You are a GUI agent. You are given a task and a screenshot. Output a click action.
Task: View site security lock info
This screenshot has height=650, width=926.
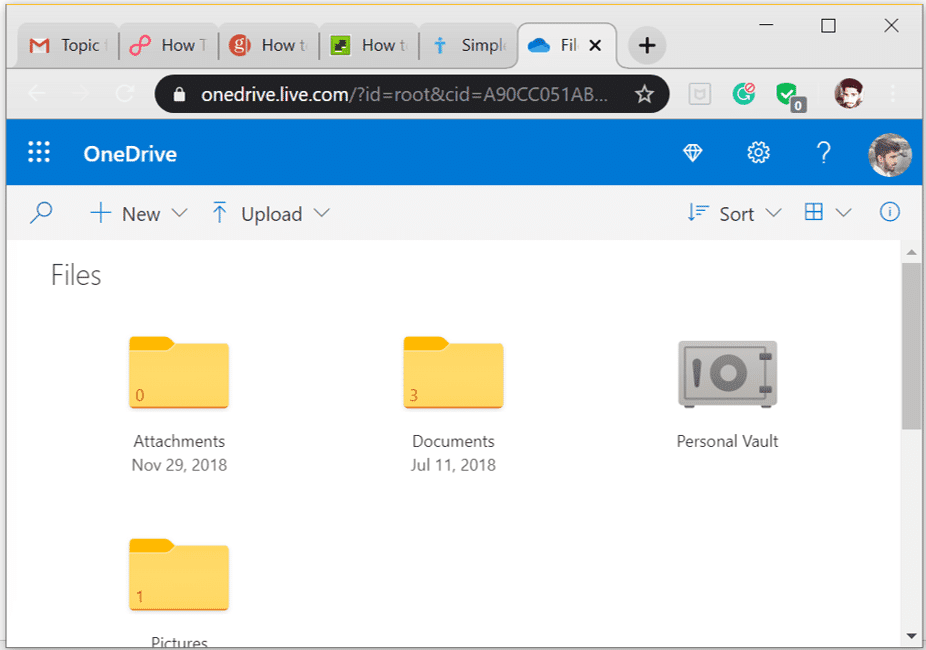[180, 94]
